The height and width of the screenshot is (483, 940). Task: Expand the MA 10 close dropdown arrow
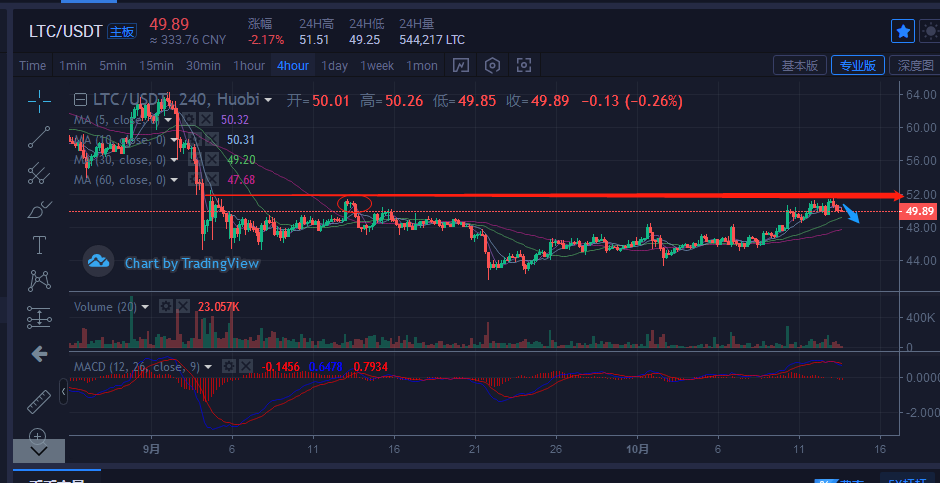(174, 140)
